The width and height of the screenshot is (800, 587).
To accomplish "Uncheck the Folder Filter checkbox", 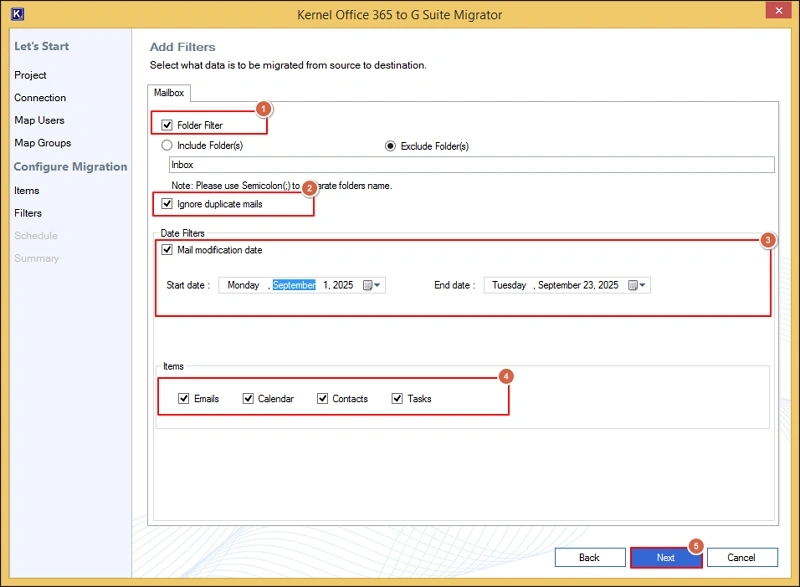I will pos(168,125).
